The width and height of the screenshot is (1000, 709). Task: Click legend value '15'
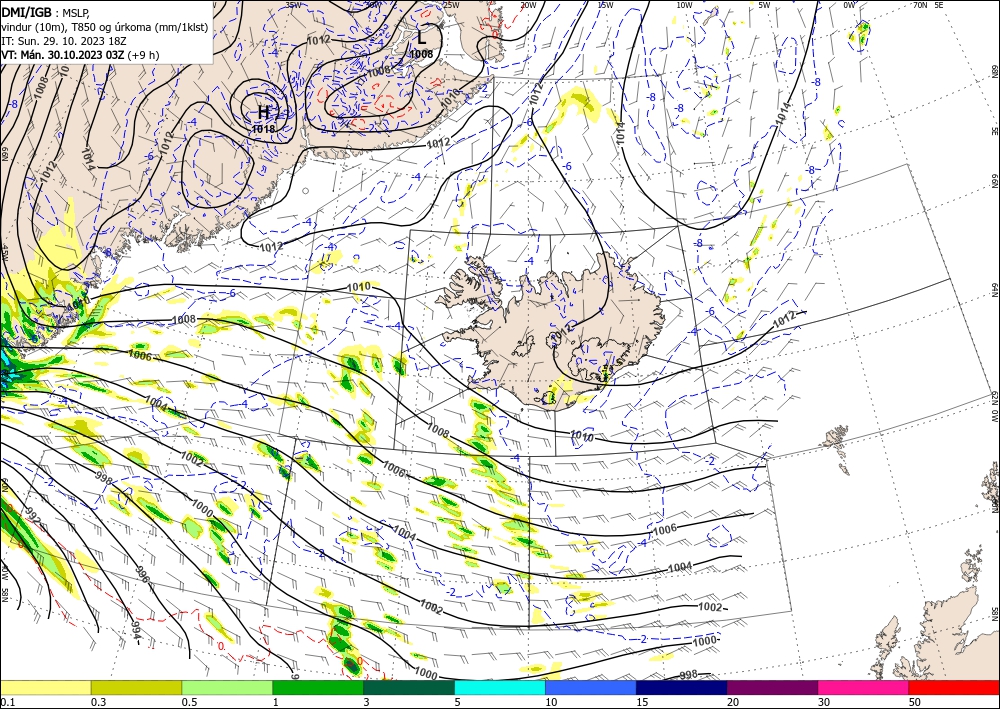(x=642, y=702)
